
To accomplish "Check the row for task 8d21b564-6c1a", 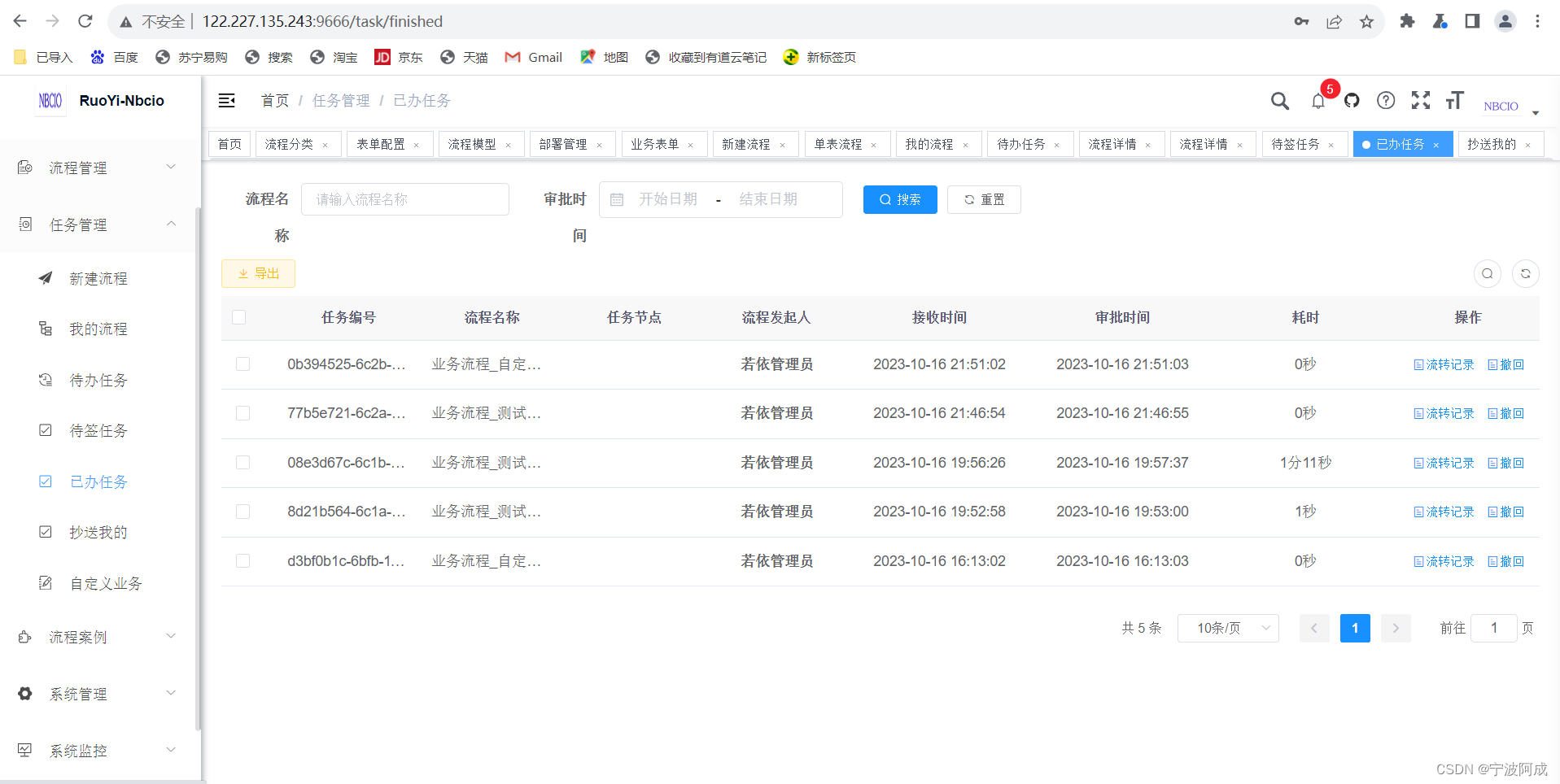I will coord(243,512).
